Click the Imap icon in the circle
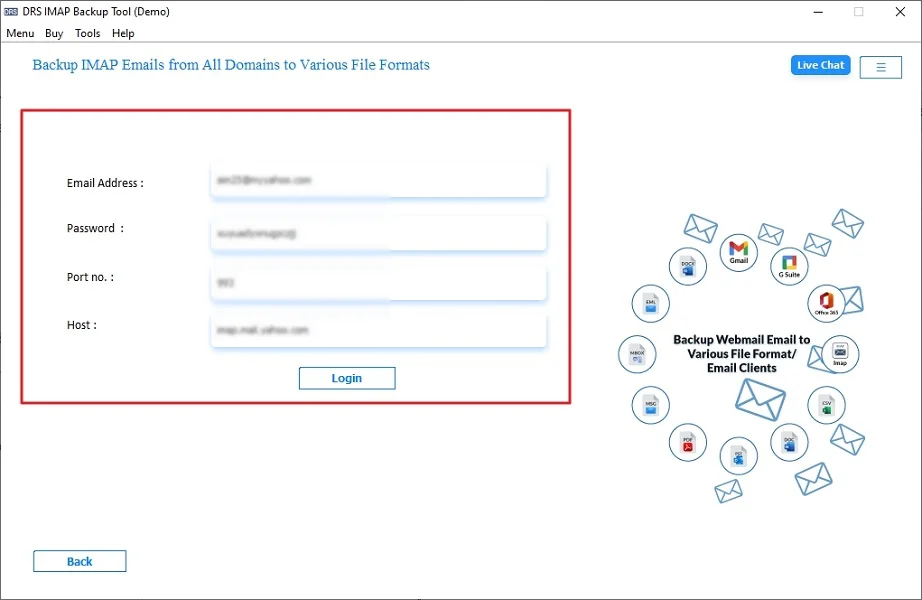This screenshot has height=600, width=922. click(x=840, y=354)
